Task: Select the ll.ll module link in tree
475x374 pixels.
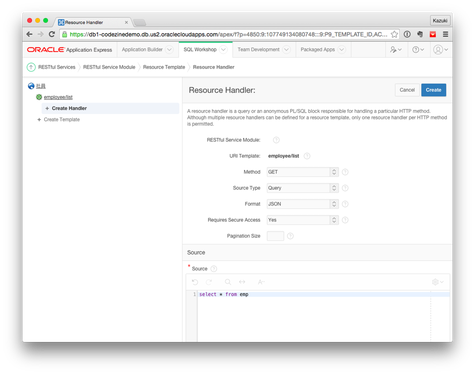Action: point(41,86)
